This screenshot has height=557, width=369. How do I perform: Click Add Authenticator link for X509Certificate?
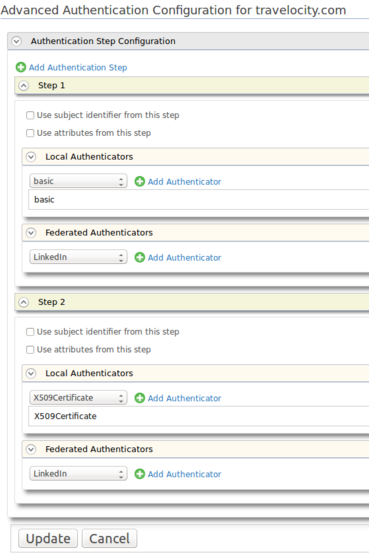pyautogui.click(x=184, y=399)
